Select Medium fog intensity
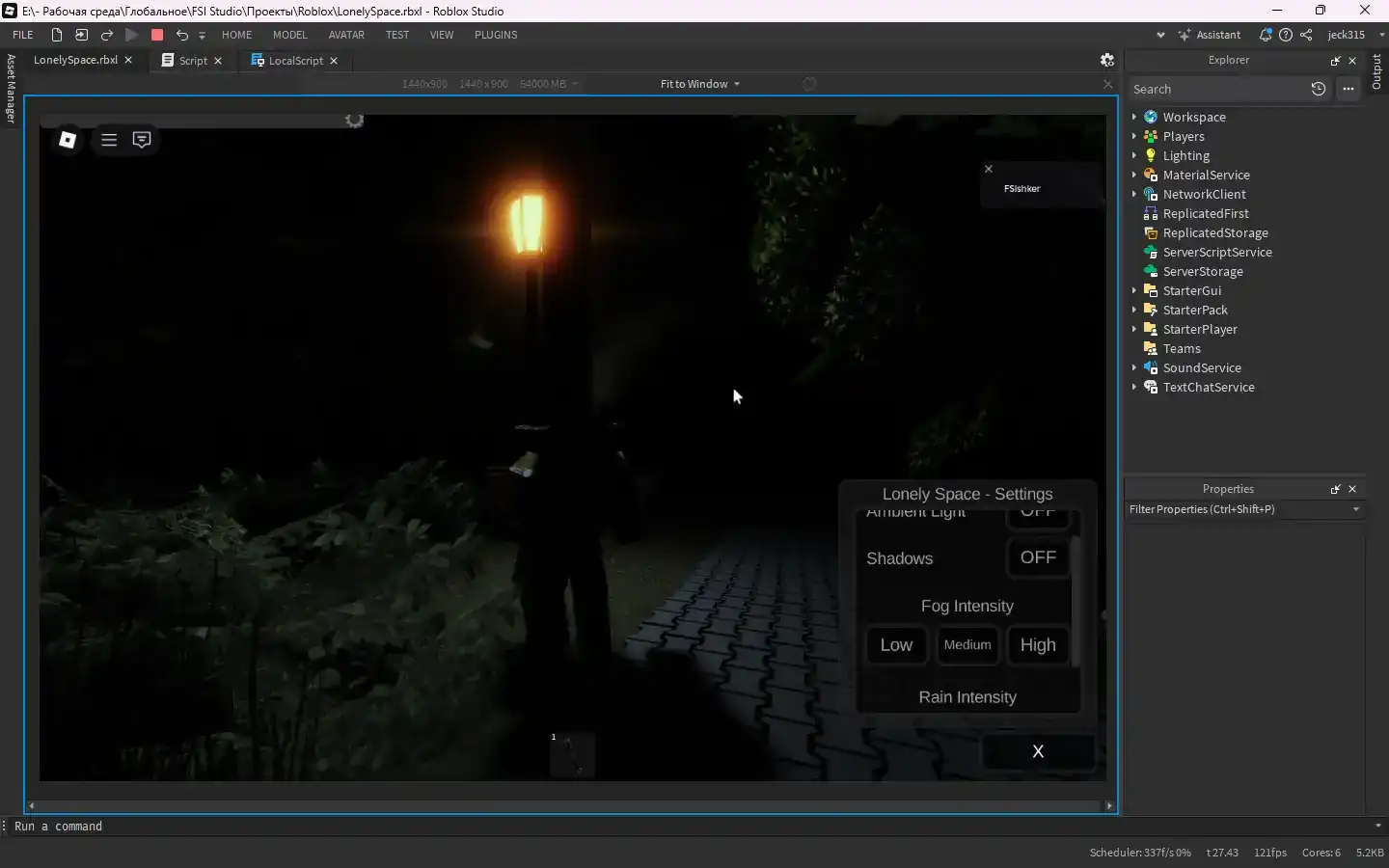Viewport: 1389px width, 868px height. [x=967, y=645]
